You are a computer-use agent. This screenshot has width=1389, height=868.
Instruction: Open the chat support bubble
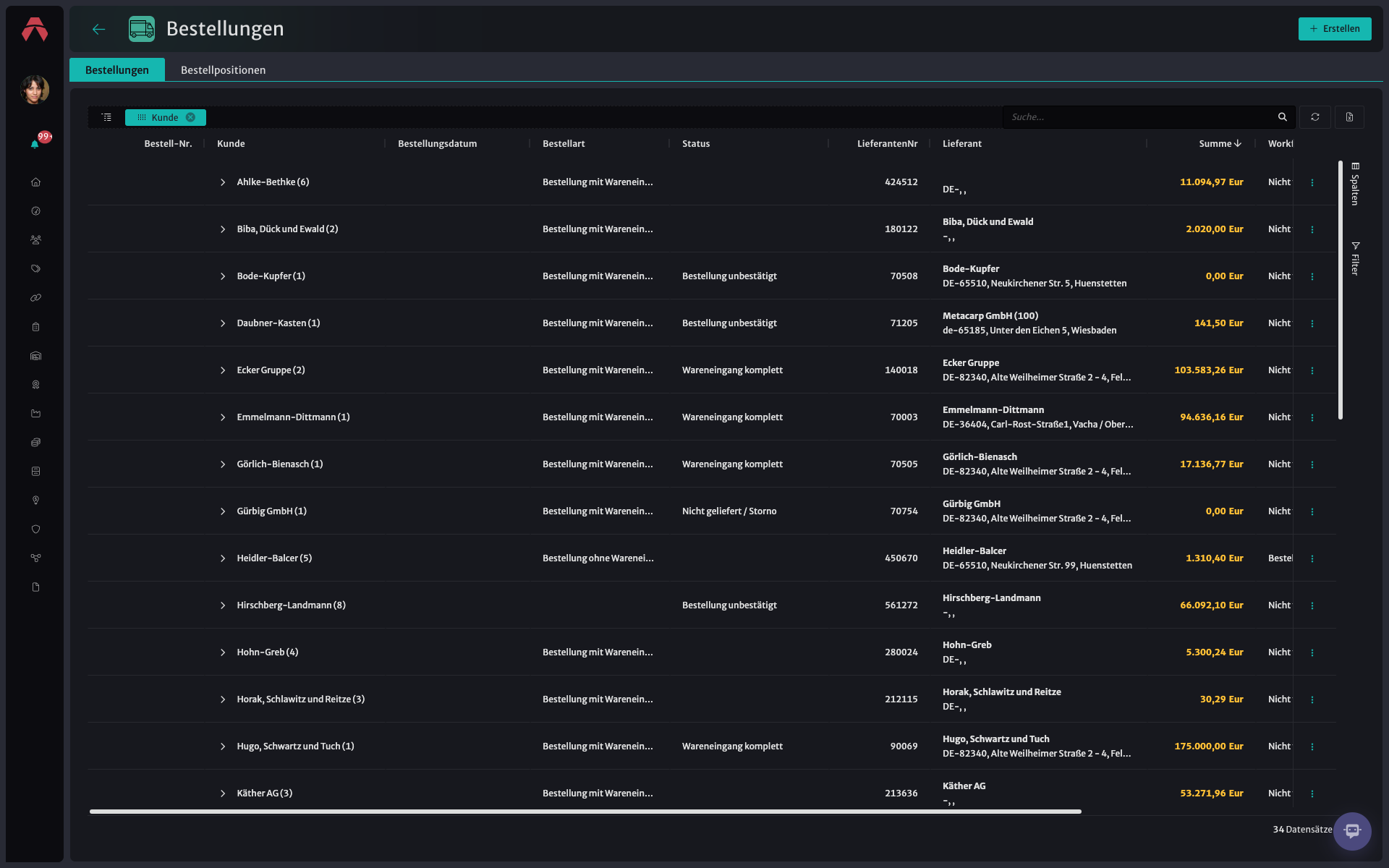tap(1352, 831)
